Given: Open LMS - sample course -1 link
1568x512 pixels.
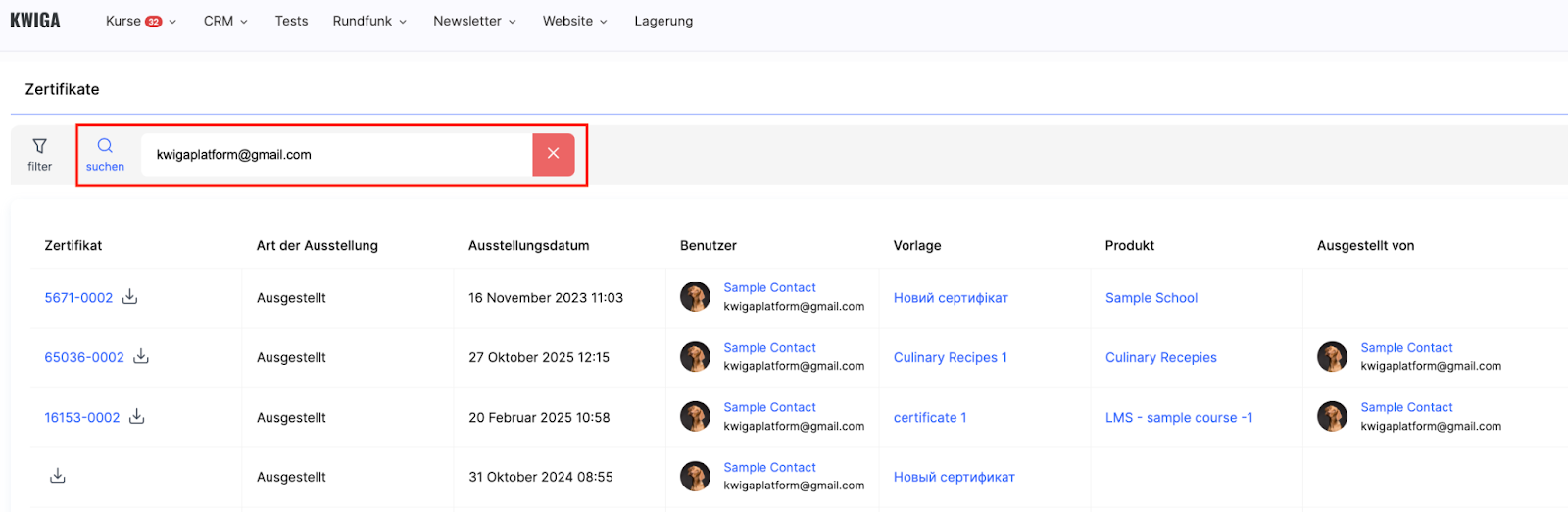Looking at the screenshot, I should coord(1179,418).
